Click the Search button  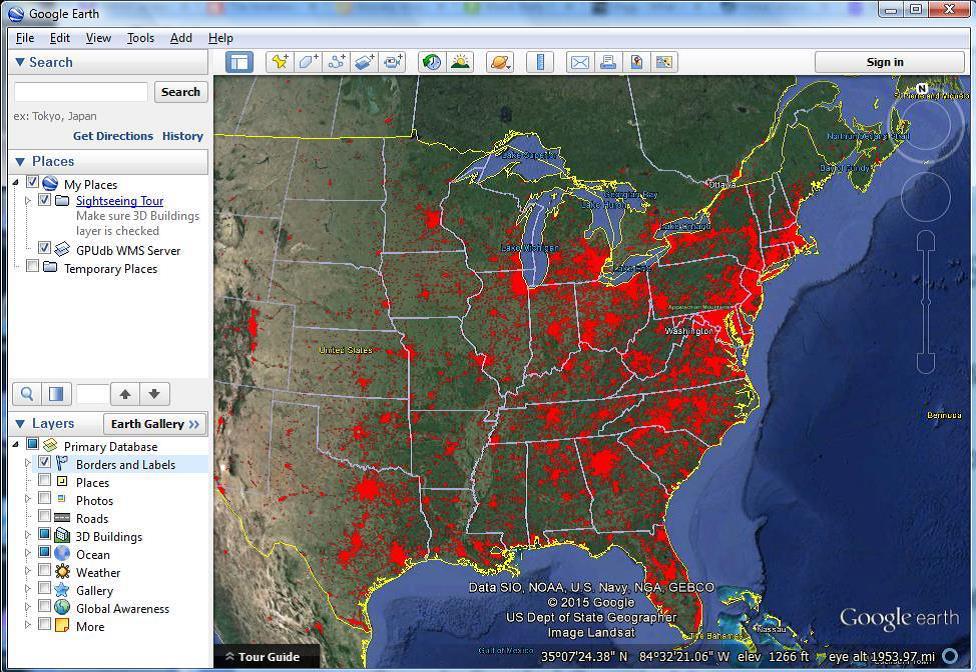click(x=181, y=92)
